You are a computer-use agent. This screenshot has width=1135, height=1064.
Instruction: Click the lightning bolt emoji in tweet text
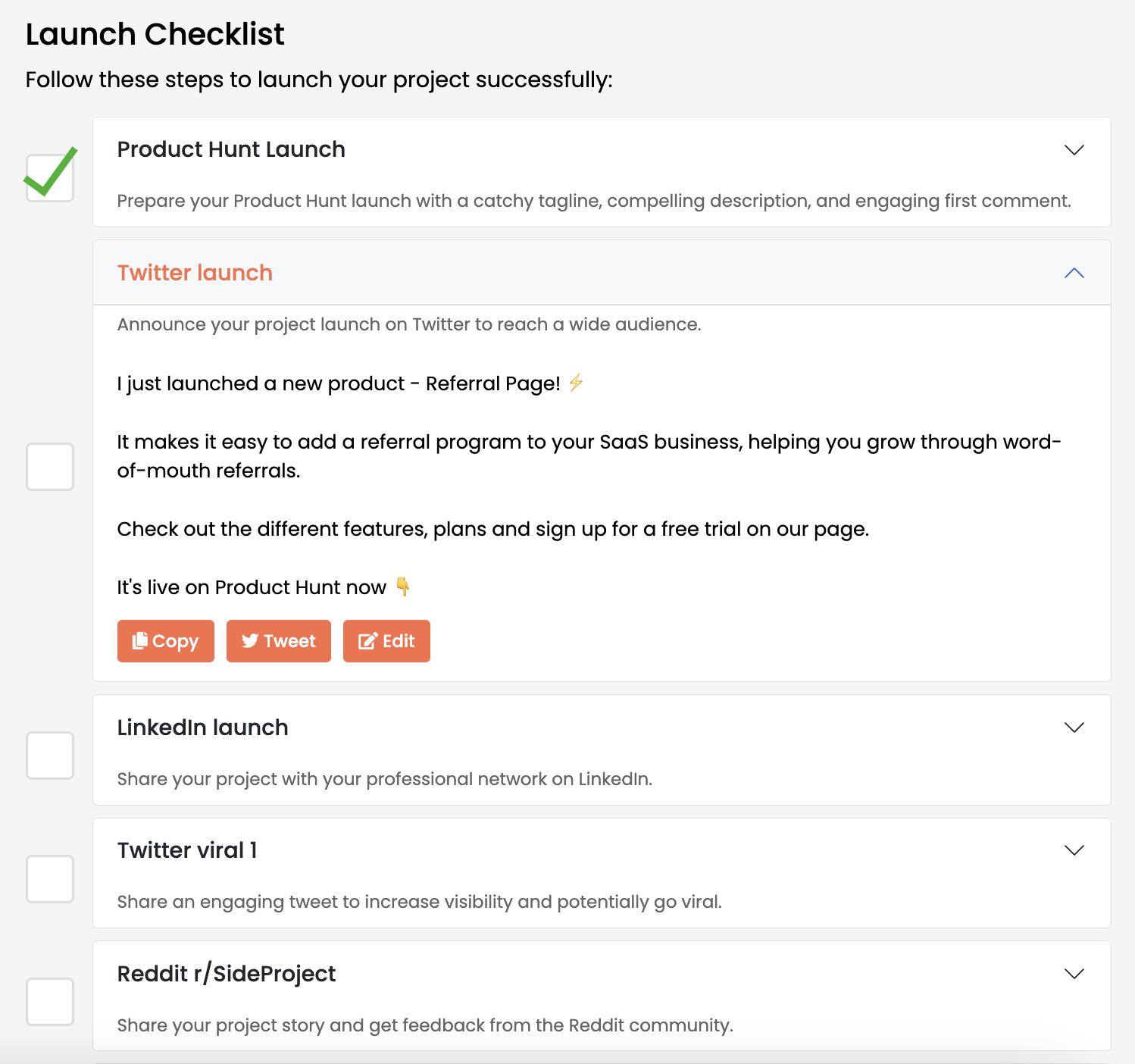click(576, 383)
